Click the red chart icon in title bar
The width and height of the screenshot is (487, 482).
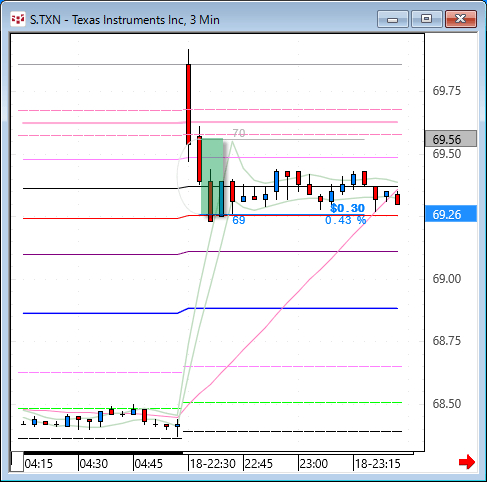tap(18, 19)
